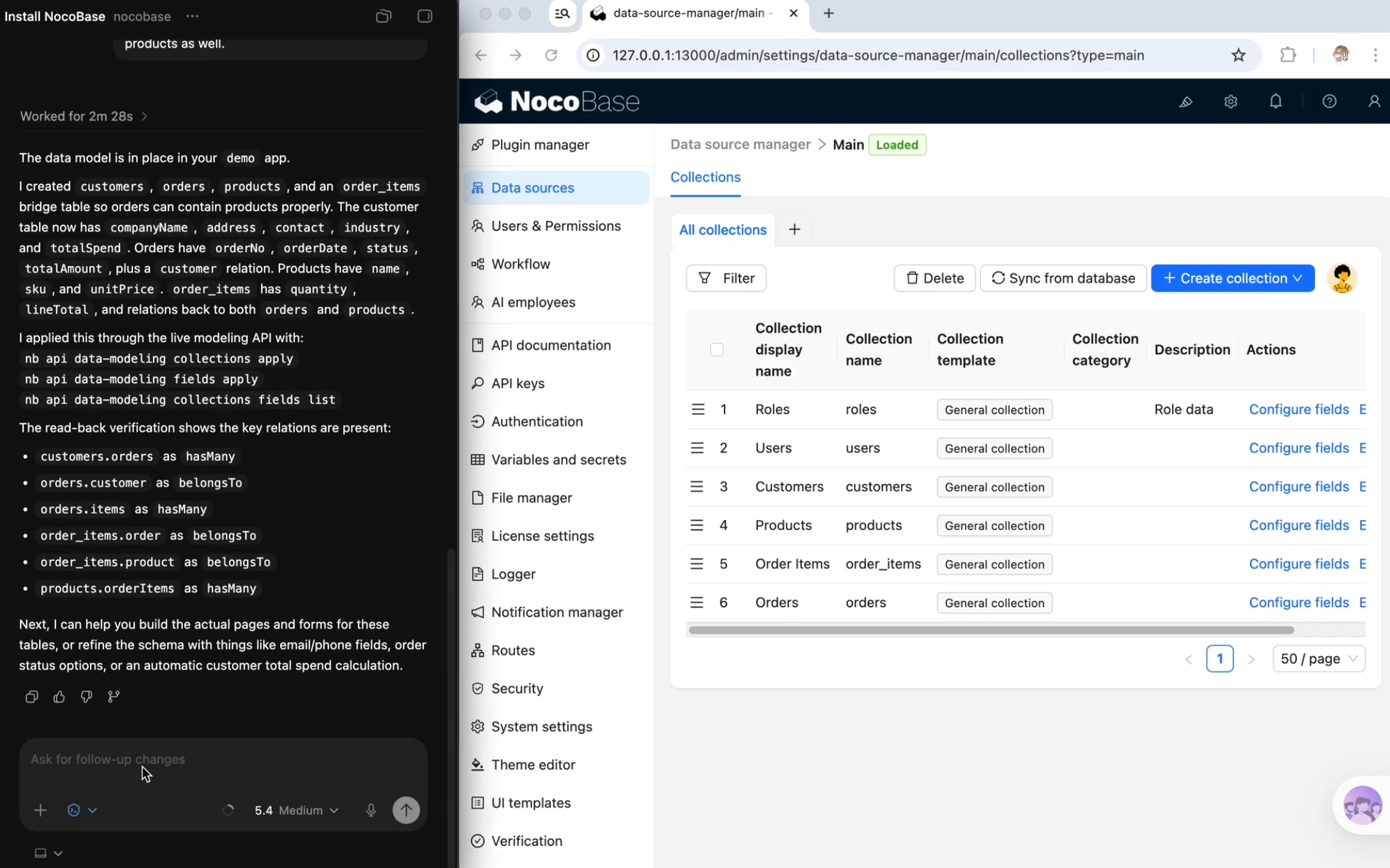Image resolution: width=1390 pixels, height=868 pixels.
Task: Click the NocoBase logo
Action: pos(557,102)
